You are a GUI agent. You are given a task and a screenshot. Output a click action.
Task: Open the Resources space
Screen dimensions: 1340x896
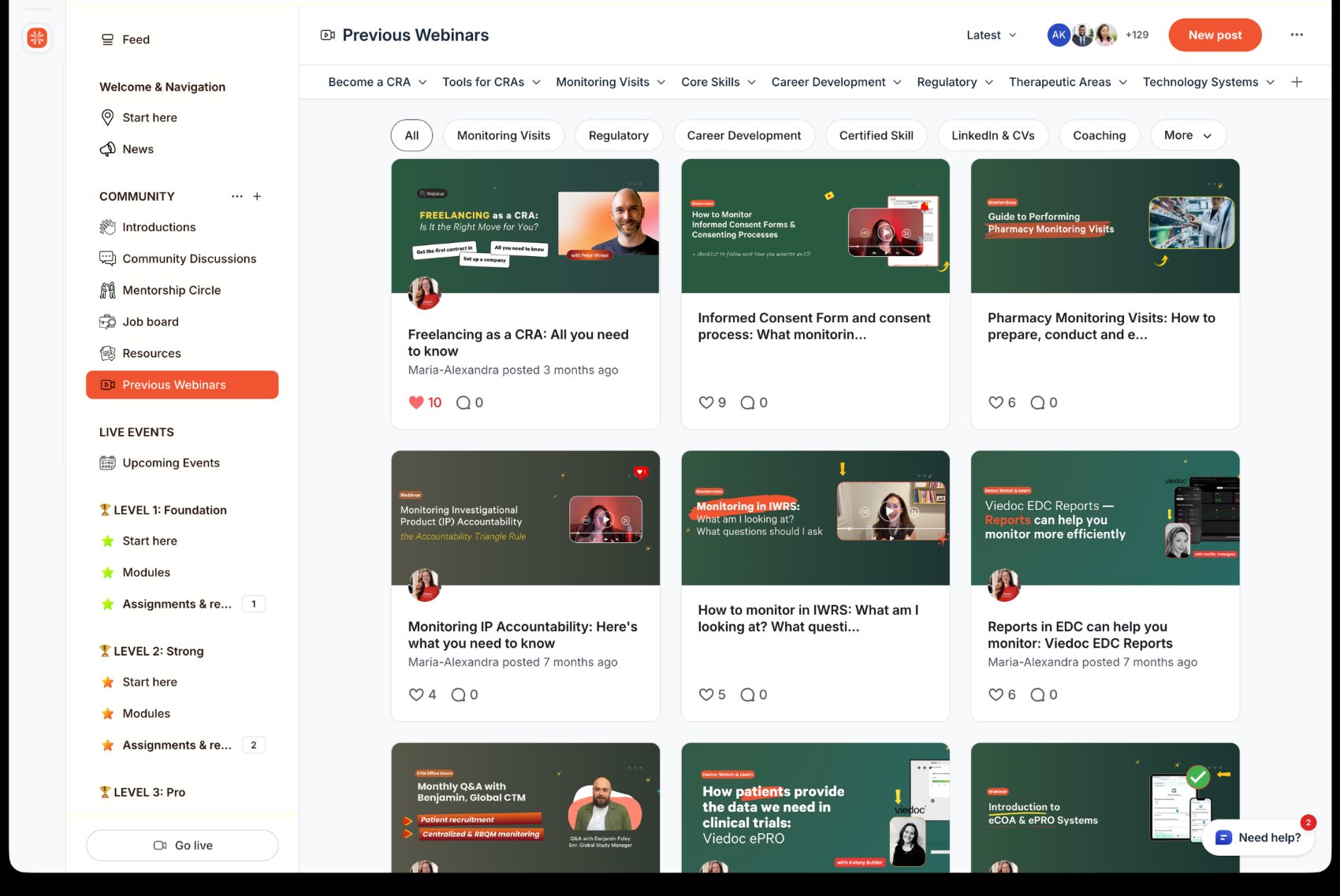coord(151,353)
